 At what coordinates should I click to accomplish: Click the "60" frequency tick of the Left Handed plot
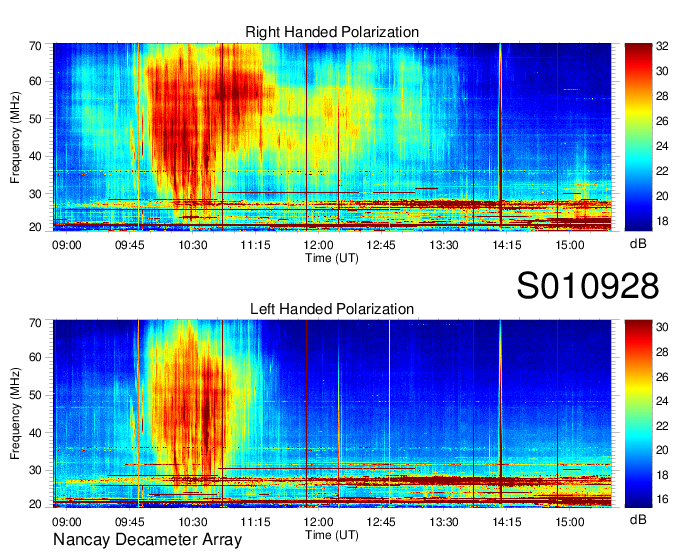[x=36, y=358]
